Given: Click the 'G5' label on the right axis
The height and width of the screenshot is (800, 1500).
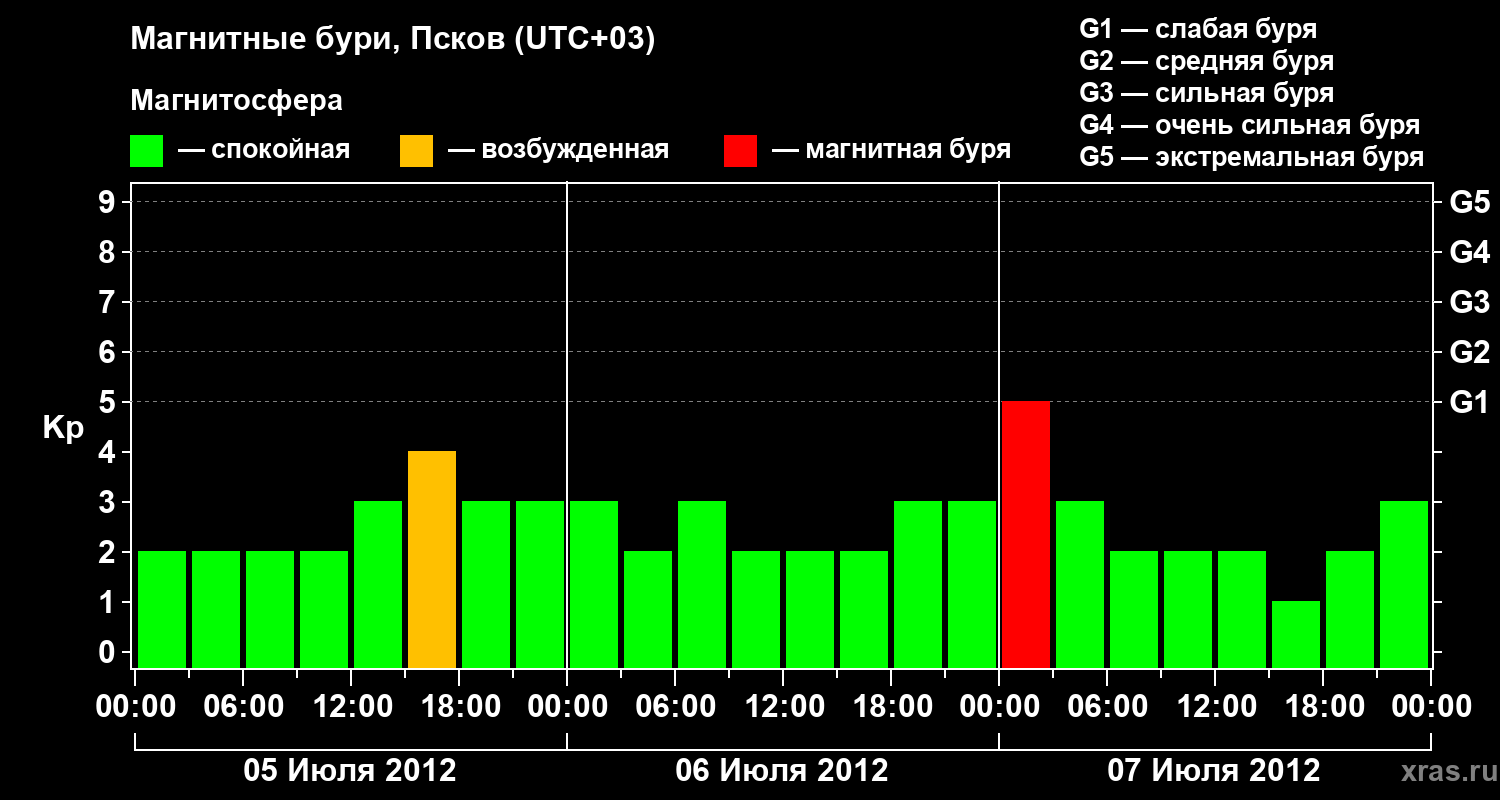Looking at the screenshot, I should click(x=1469, y=202).
